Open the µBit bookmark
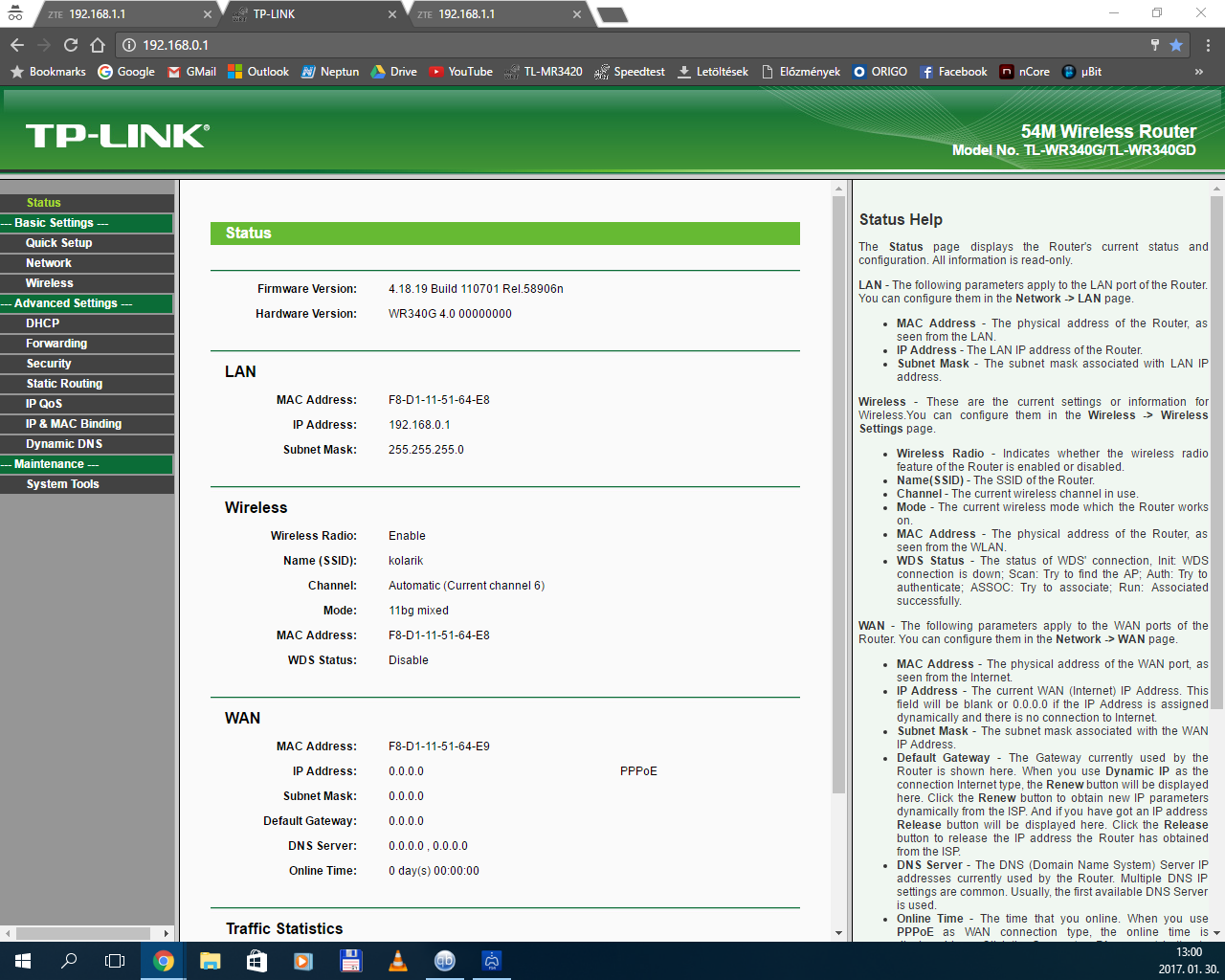This screenshot has height=980, width=1225. pyautogui.click(x=1082, y=72)
